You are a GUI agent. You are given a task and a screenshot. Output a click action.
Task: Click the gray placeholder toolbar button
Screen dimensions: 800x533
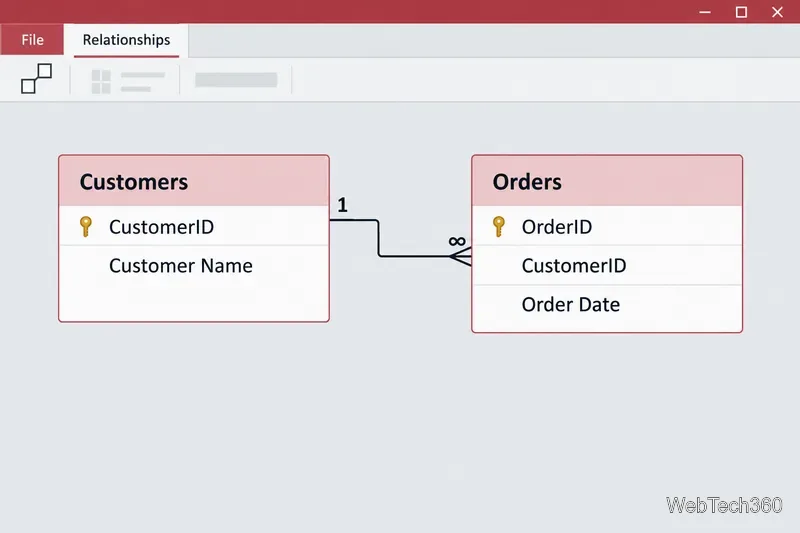click(236, 80)
